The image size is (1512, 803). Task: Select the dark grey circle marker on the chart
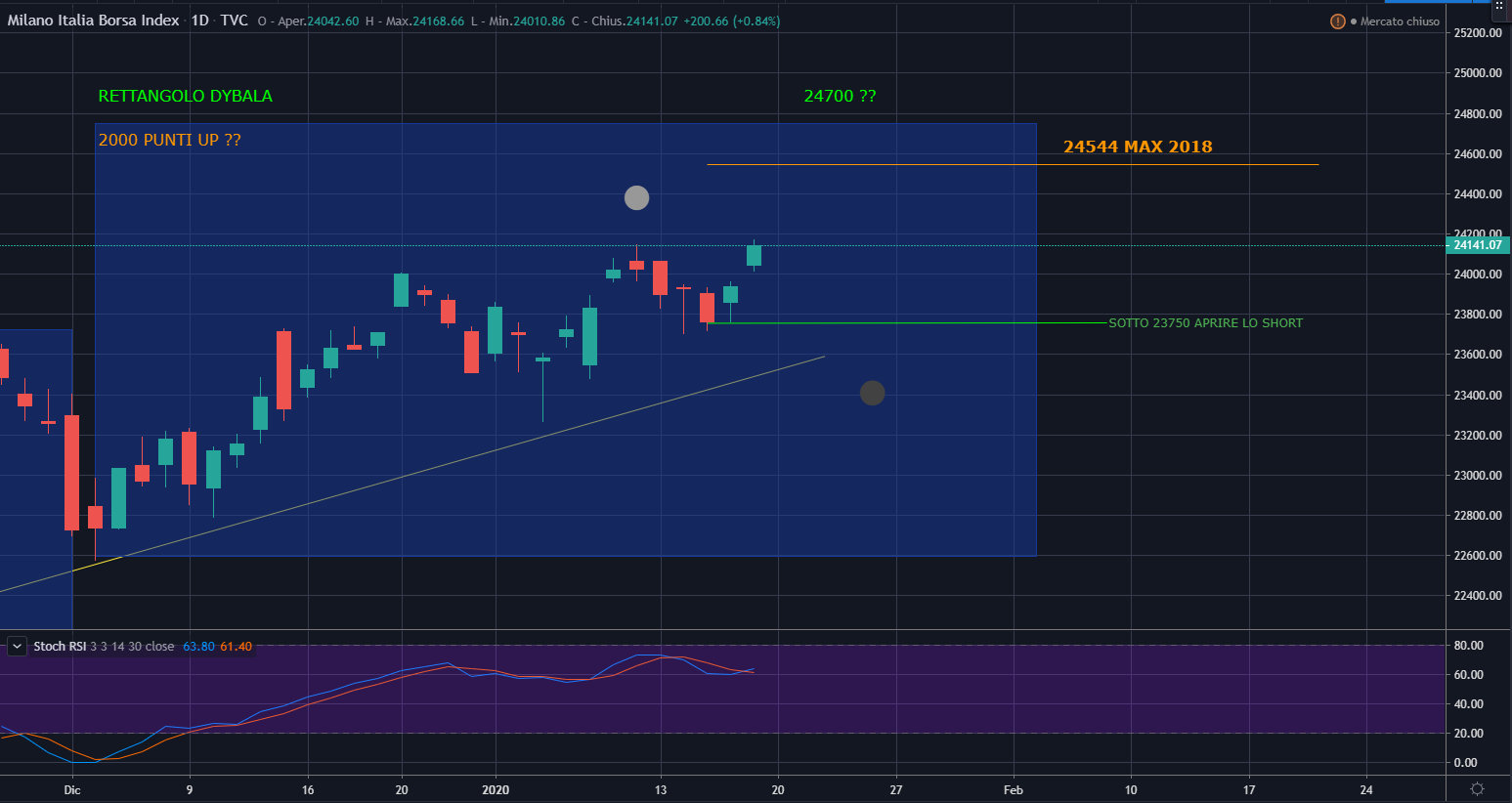(872, 393)
